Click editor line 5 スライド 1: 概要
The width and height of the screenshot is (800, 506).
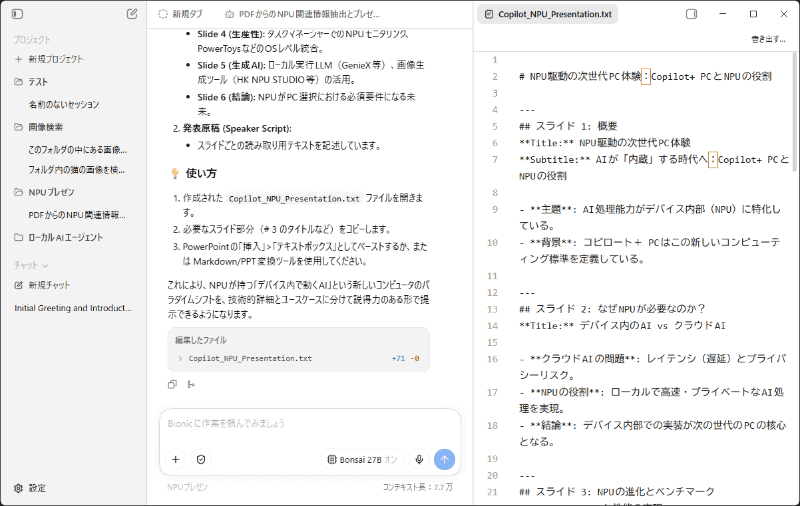568,126
